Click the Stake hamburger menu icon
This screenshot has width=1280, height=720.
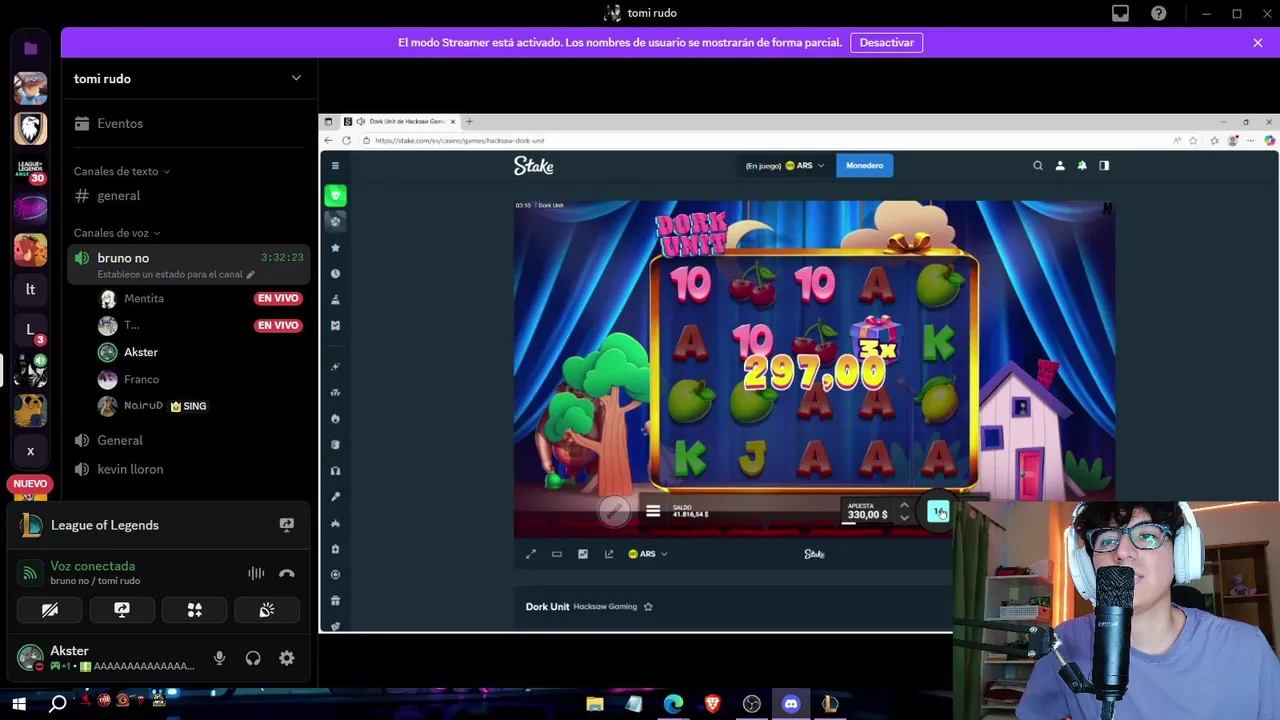tap(336, 166)
